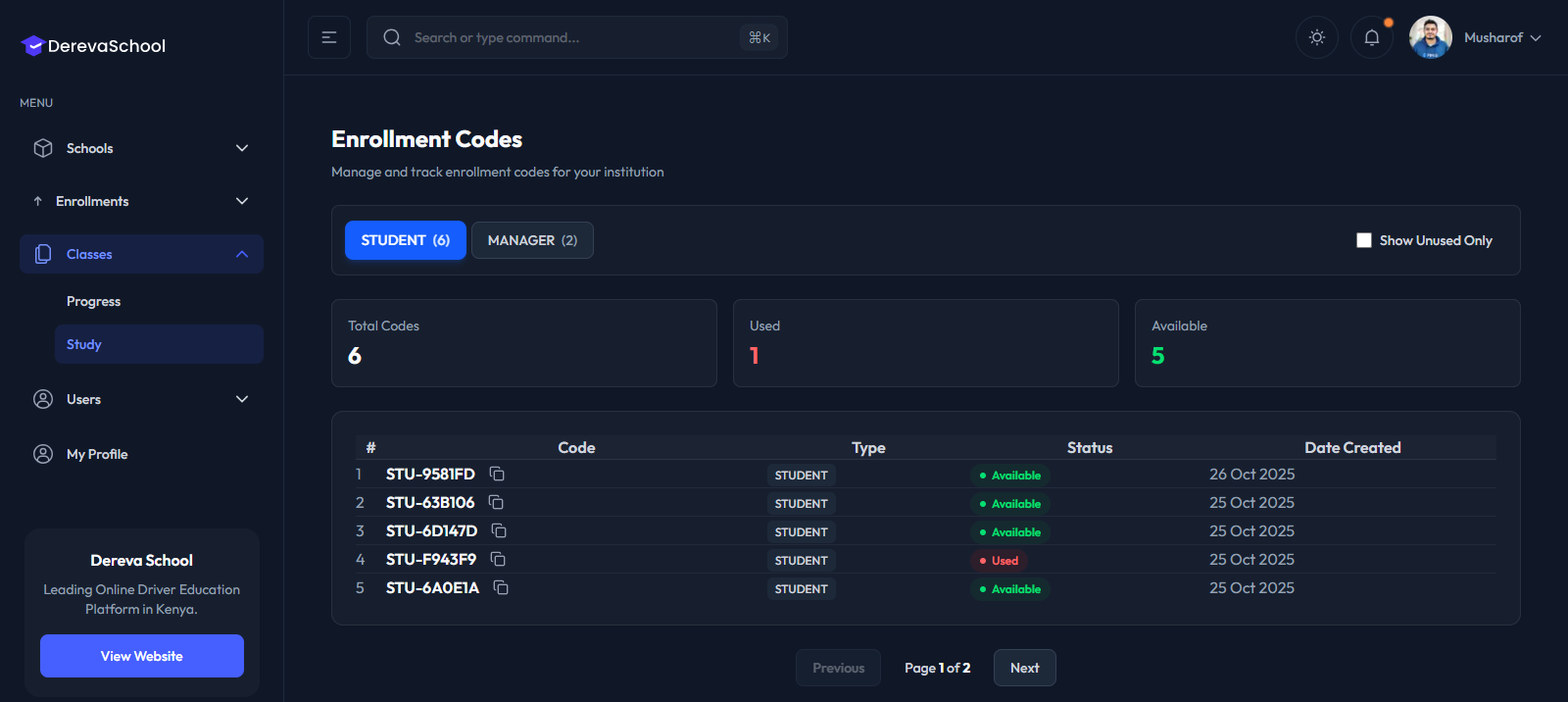Copy code STU-6D147D

point(499,530)
